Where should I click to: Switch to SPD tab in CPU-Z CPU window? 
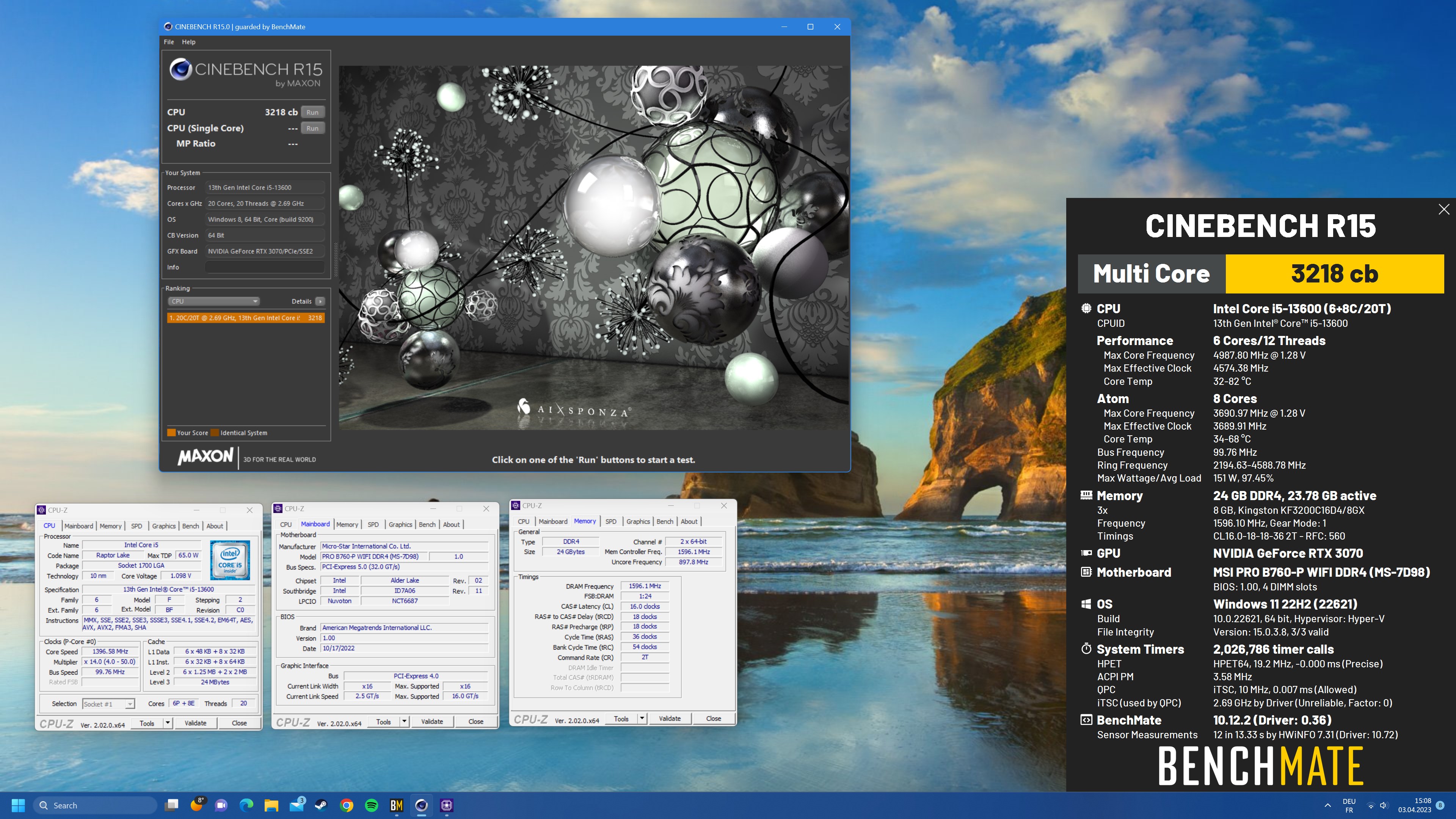[x=136, y=526]
